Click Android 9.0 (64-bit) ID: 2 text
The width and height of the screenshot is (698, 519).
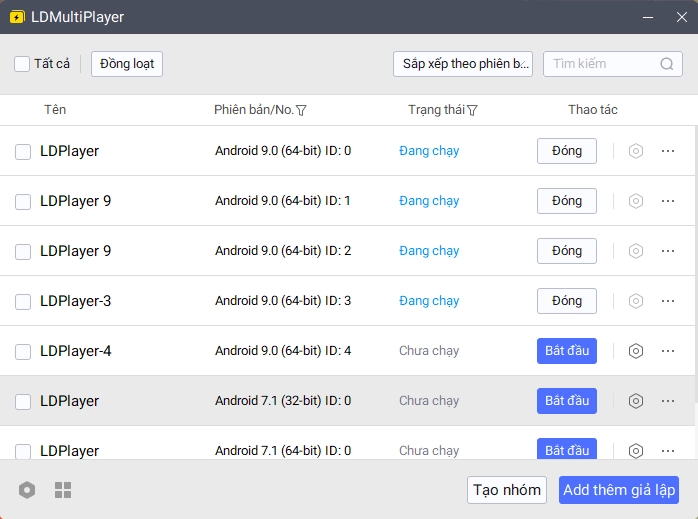pyautogui.click(x=283, y=251)
